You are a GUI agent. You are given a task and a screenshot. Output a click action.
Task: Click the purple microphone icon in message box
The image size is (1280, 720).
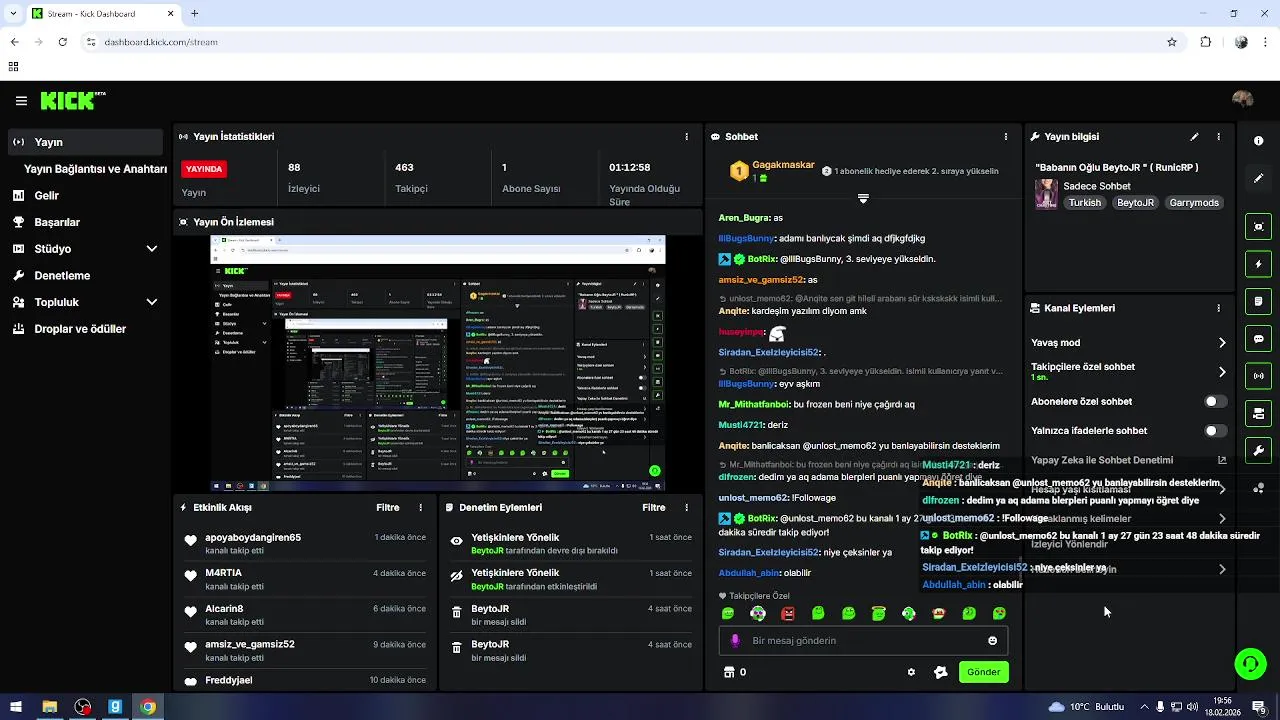coord(736,641)
